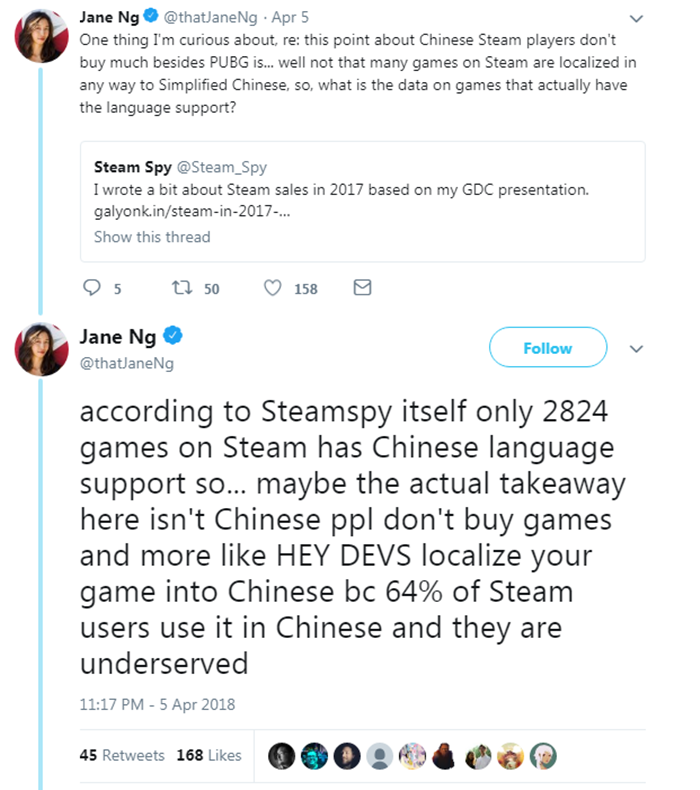The width and height of the screenshot is (700, 790).
Task: Click Jane Ng's second profile avatar
Action: coord(40,348)
